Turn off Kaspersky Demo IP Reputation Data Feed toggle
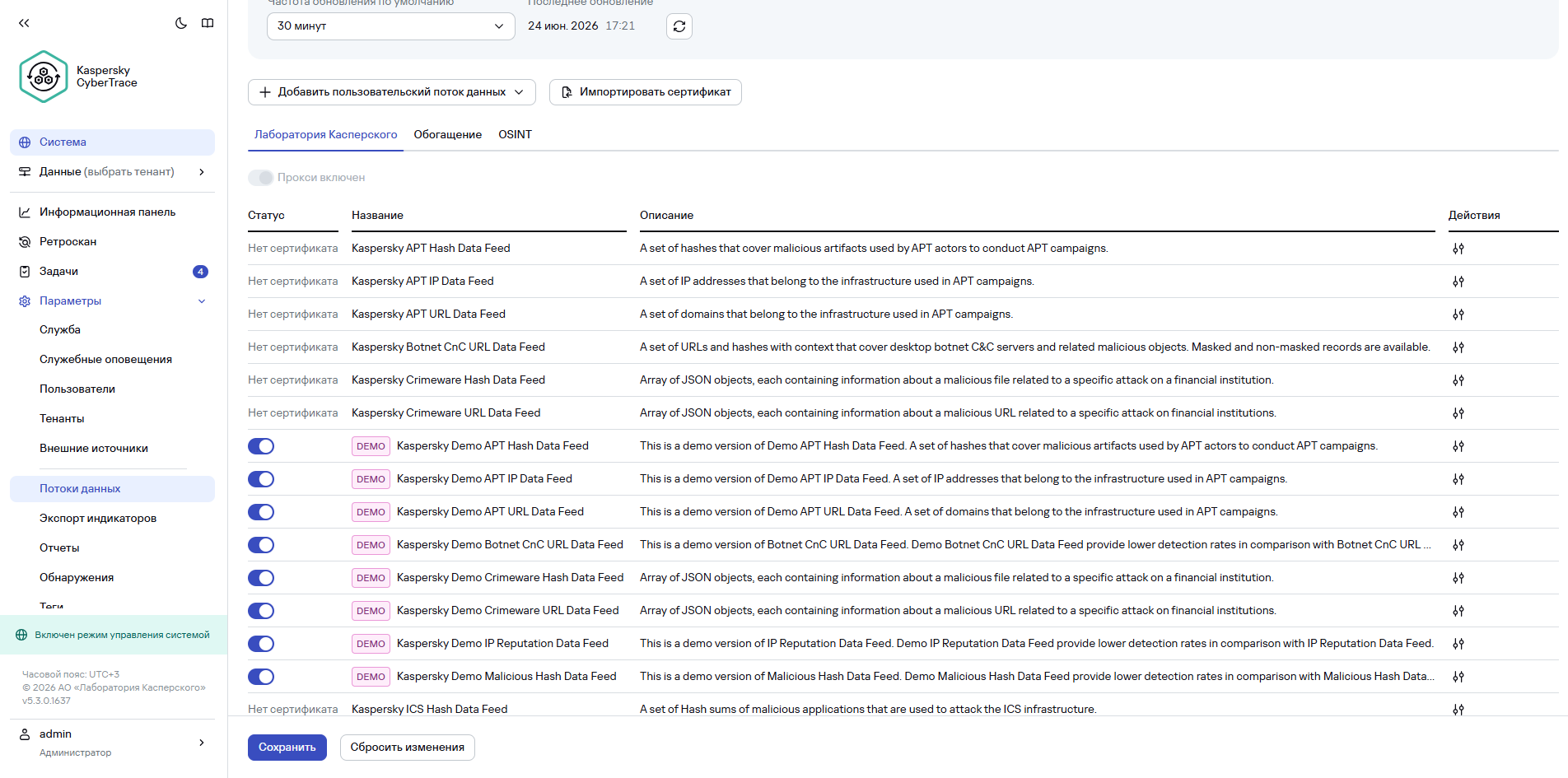Image resolution: width=1568 pixels, height=778 pixels. click(x=261, y=644)
